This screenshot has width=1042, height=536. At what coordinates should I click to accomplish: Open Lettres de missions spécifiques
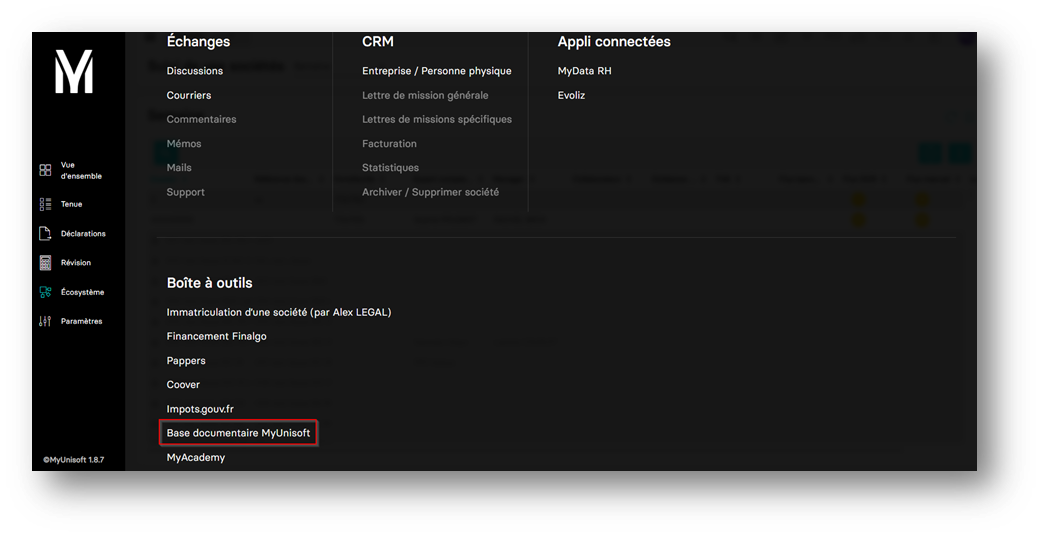pos(437,120)
